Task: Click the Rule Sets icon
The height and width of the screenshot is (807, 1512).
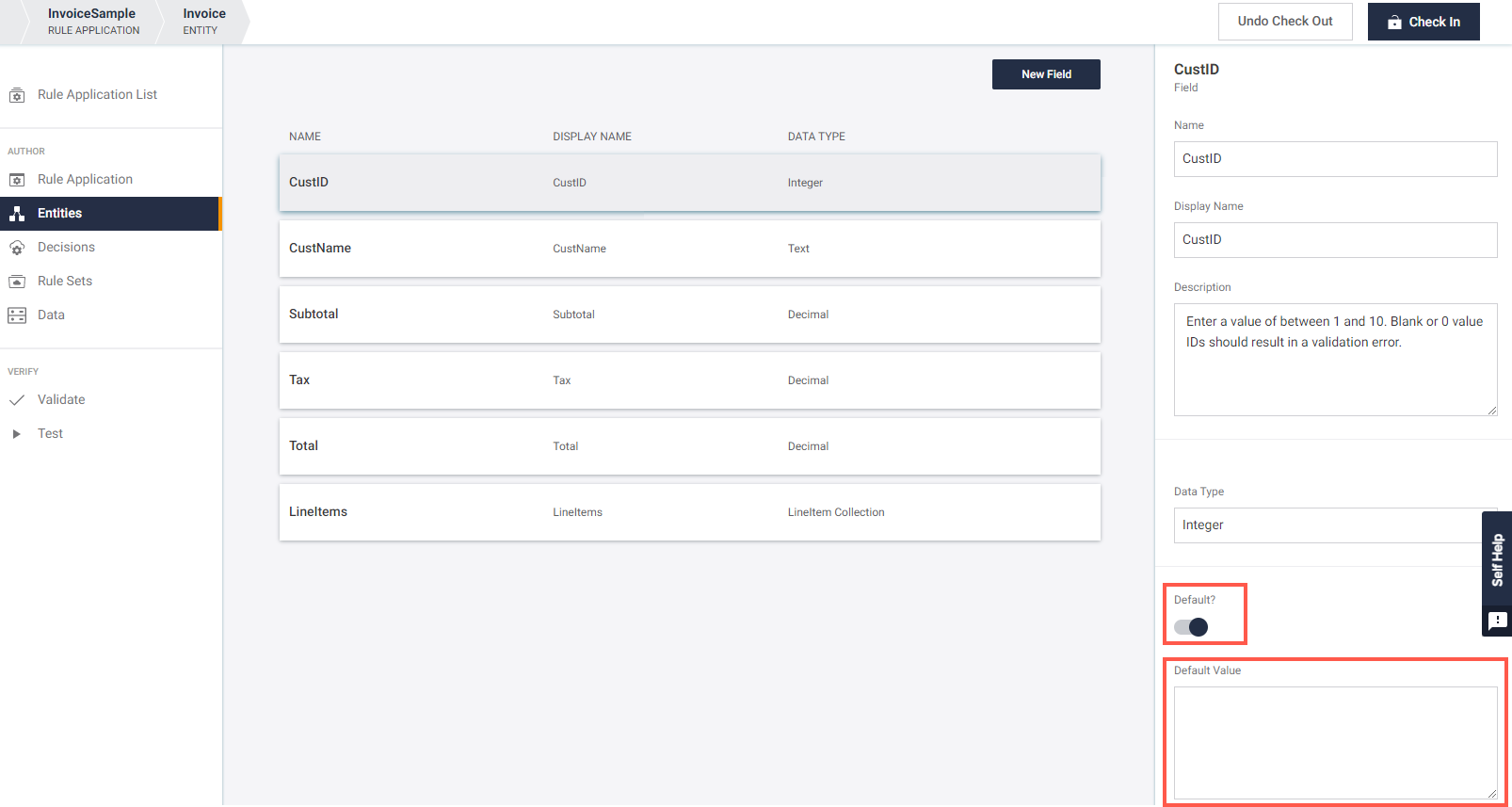Action: (x=17, y=282)
